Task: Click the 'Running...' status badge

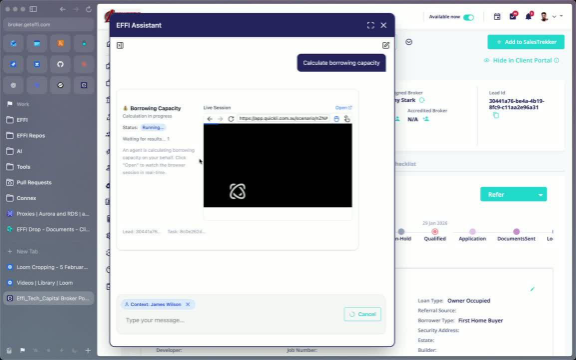Action: tap(153, 127)
